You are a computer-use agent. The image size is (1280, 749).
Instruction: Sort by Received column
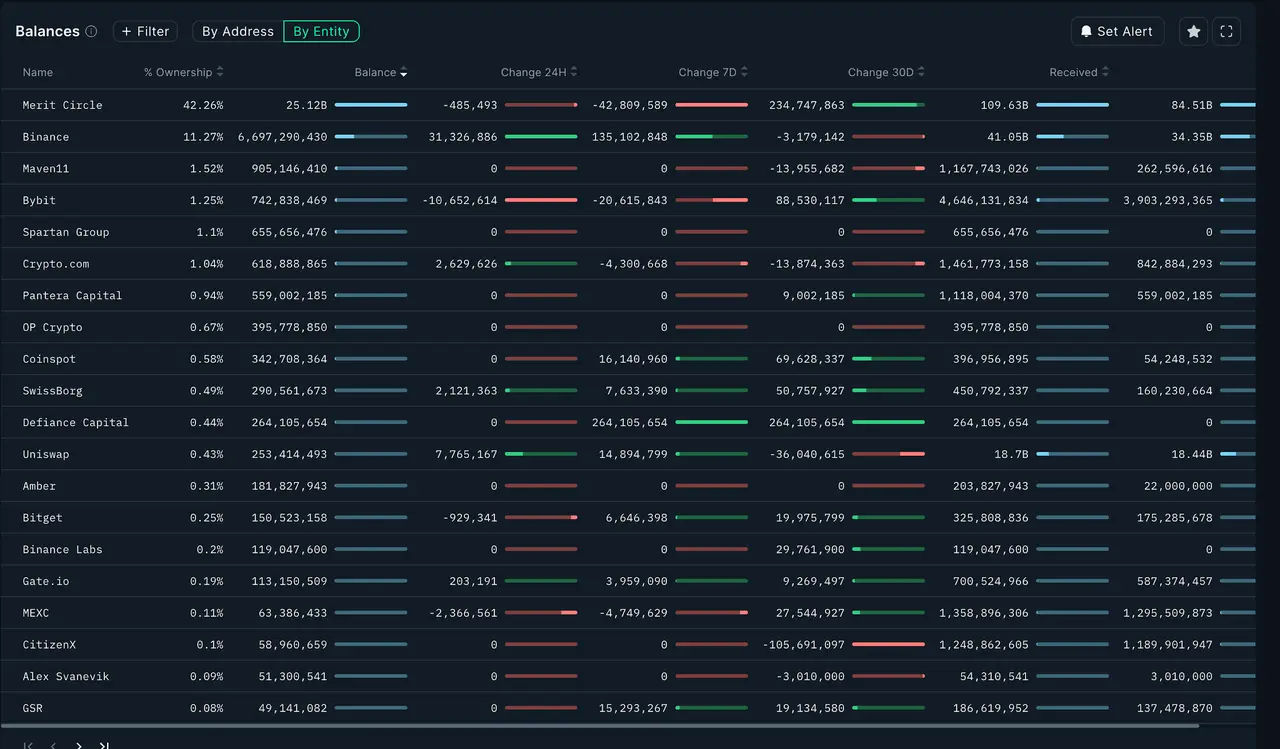tap(1079, 72)
